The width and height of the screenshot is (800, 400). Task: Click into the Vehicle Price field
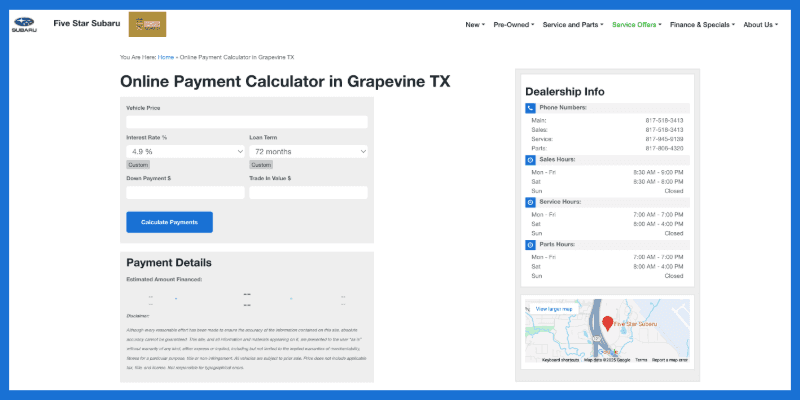[x=247, y=122]
